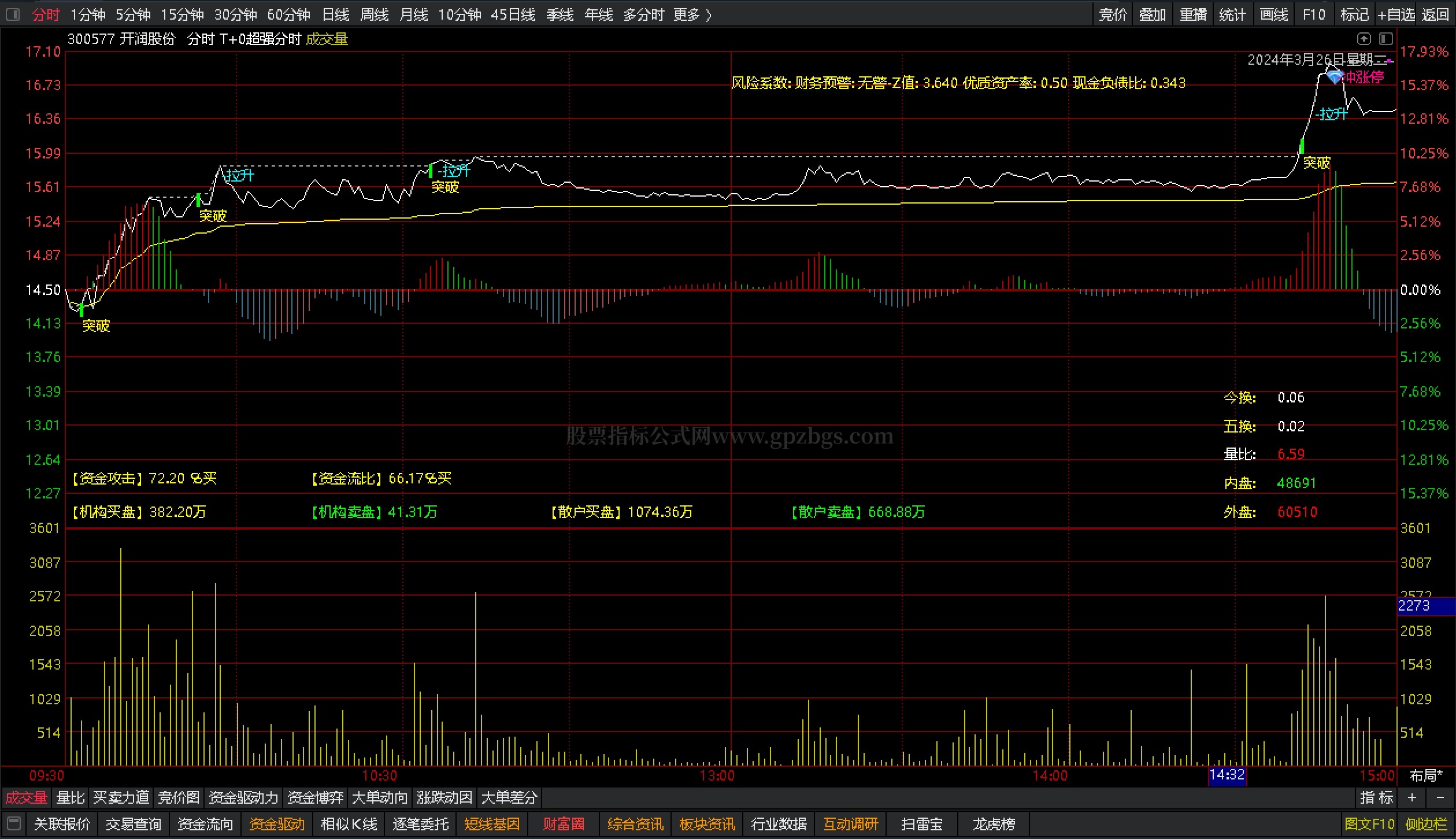Image resolution: width=1456 pixels, height=839 pixels.
Task: Toggle 叠加 overlay mode
Action: (x=1152, y=14)
